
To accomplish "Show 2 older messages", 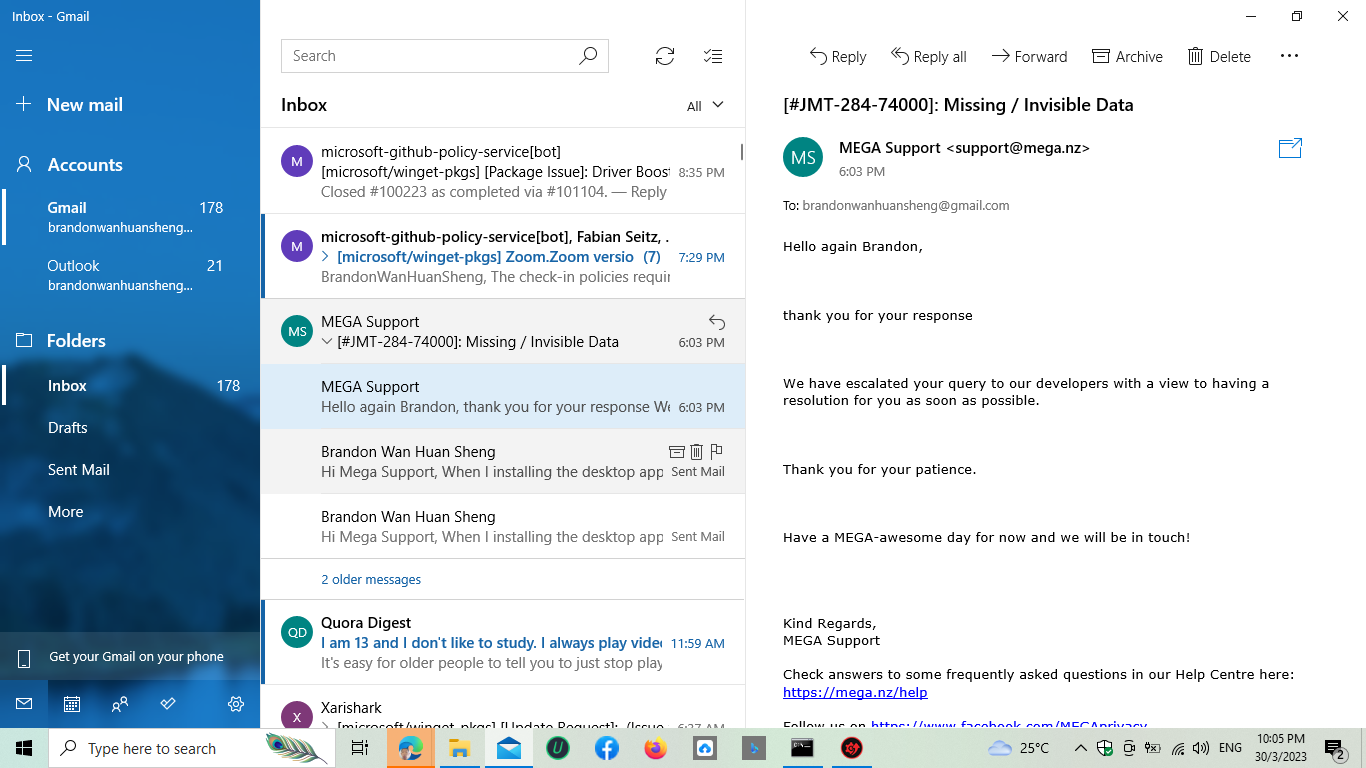I will pyautogui.click(x=371, y=579).
